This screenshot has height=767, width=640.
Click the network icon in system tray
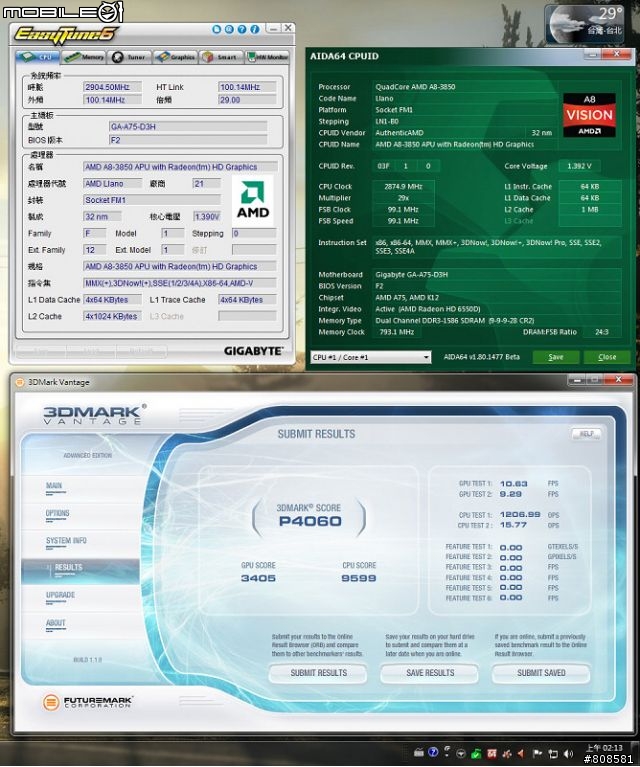(552, 753)
